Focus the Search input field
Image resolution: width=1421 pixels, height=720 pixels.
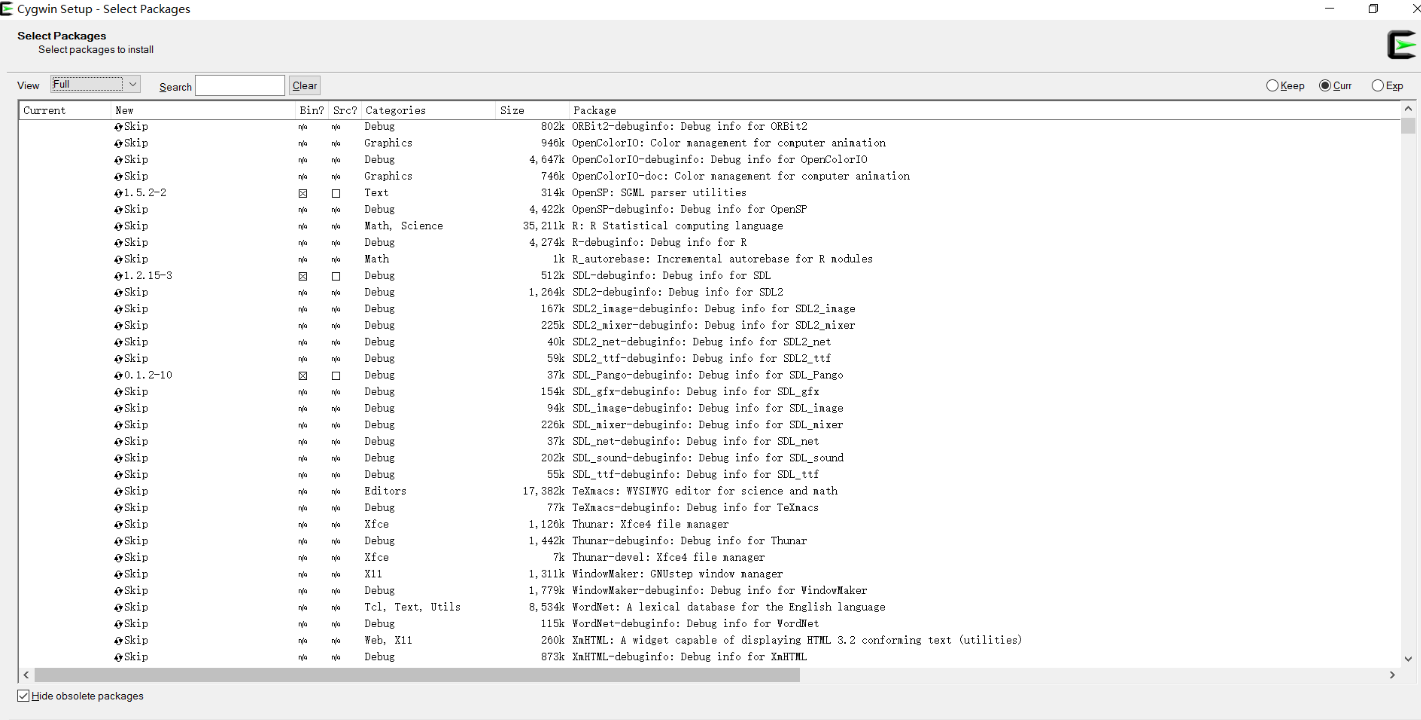click(x=240, y=86)
